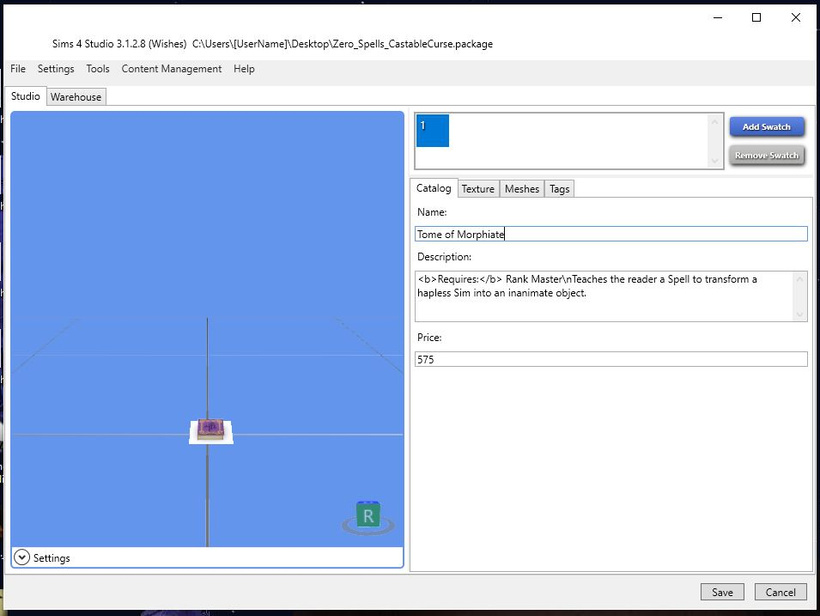Switch to the Texture tab
820x616 pixels.
click(x=478, y=189)
